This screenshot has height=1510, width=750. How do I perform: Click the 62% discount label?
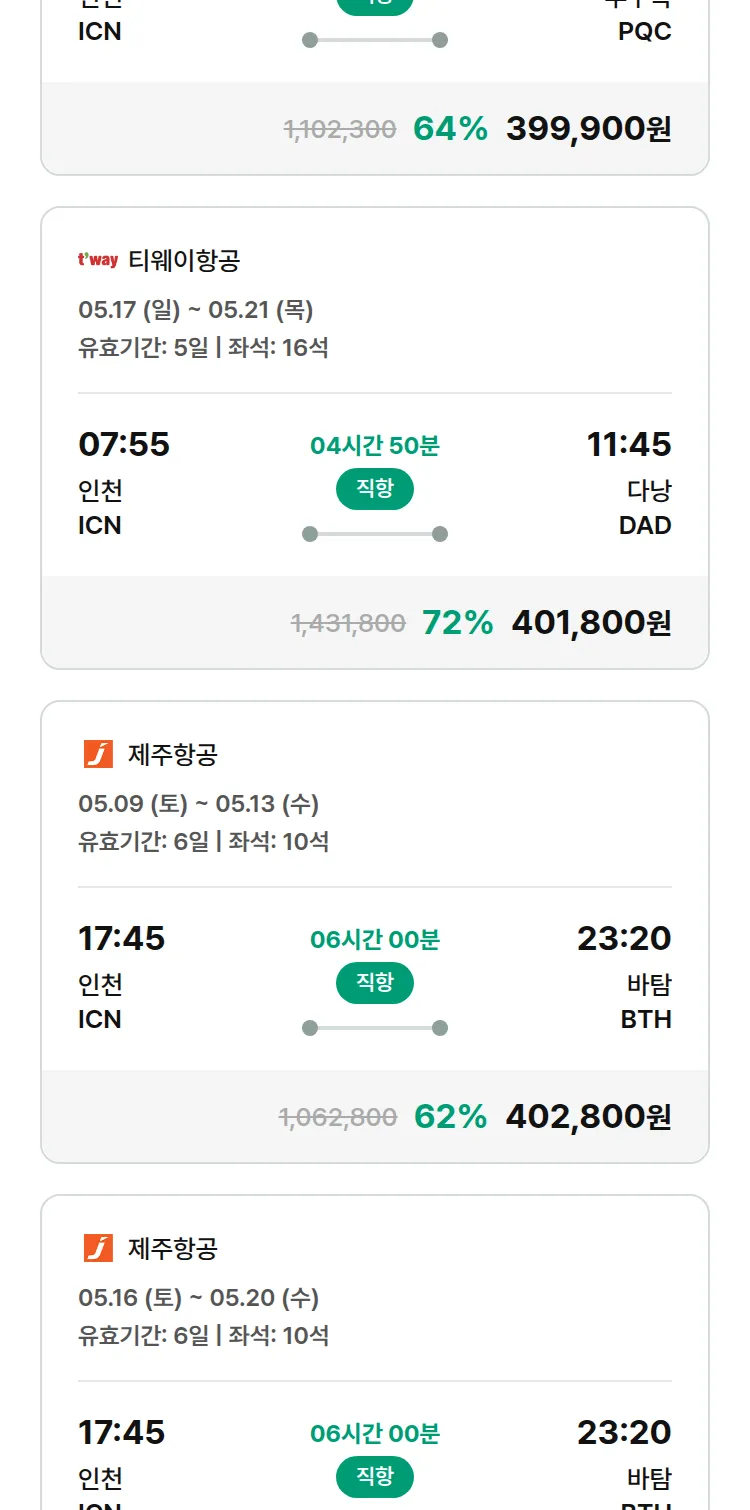point(450,1117)
